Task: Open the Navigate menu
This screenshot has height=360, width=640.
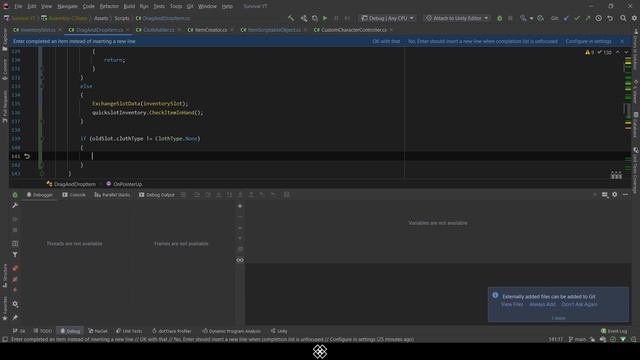Action: pyautogui.click(x=67, y=6)
